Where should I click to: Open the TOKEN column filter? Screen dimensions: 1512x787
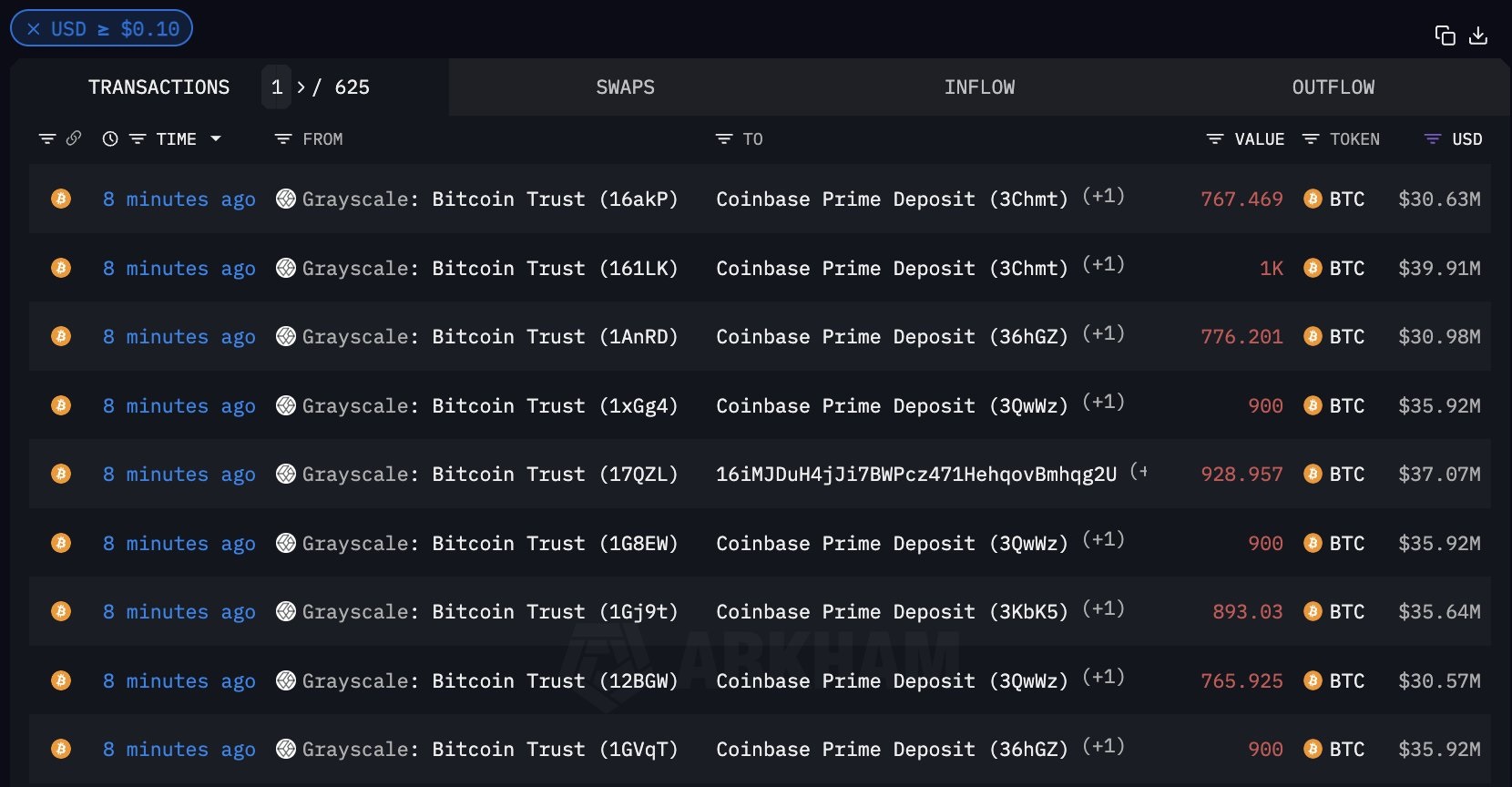coord(1311,139)
